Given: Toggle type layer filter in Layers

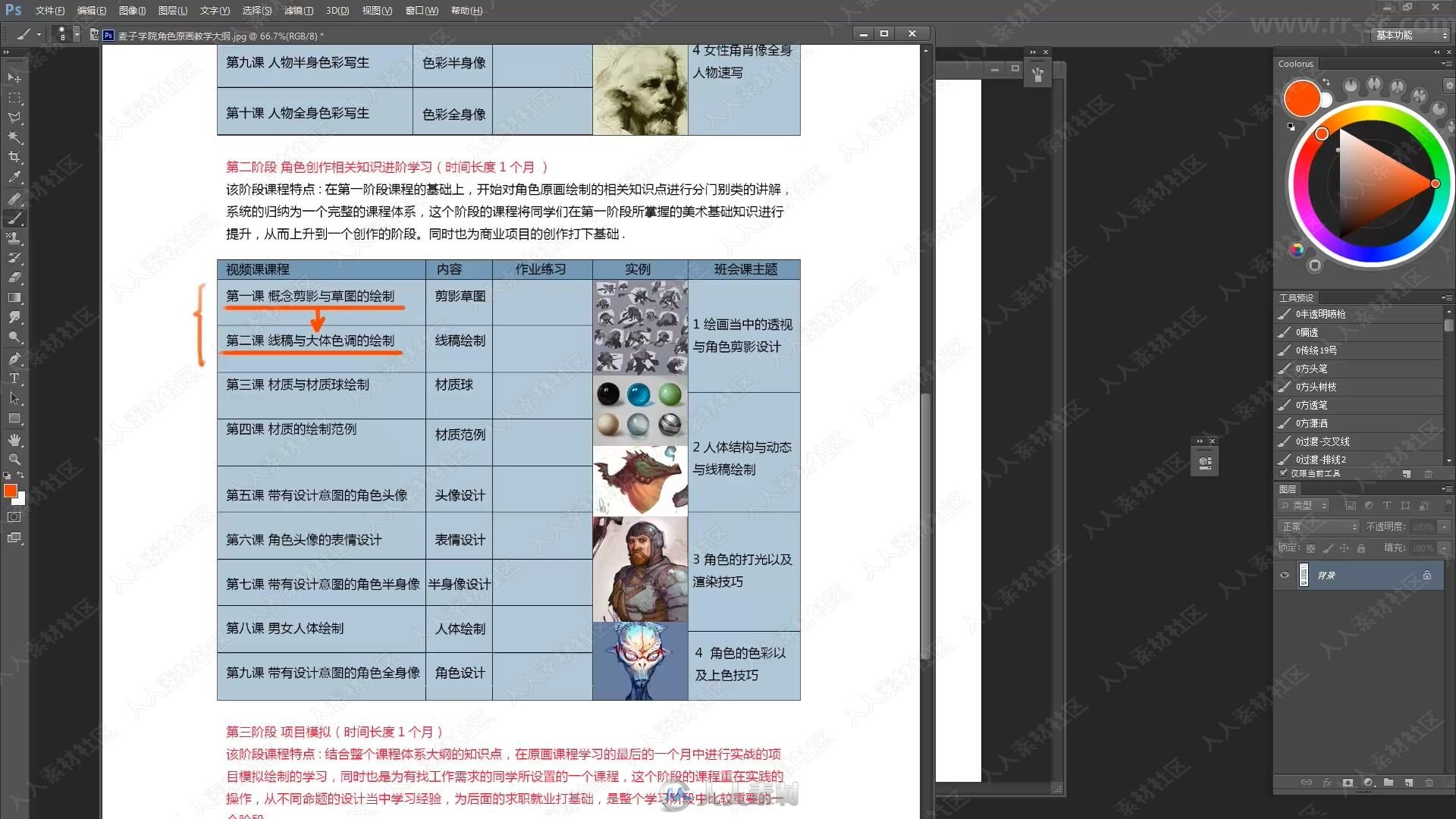Looking at the screenshot, I should tap(1387, 505).
